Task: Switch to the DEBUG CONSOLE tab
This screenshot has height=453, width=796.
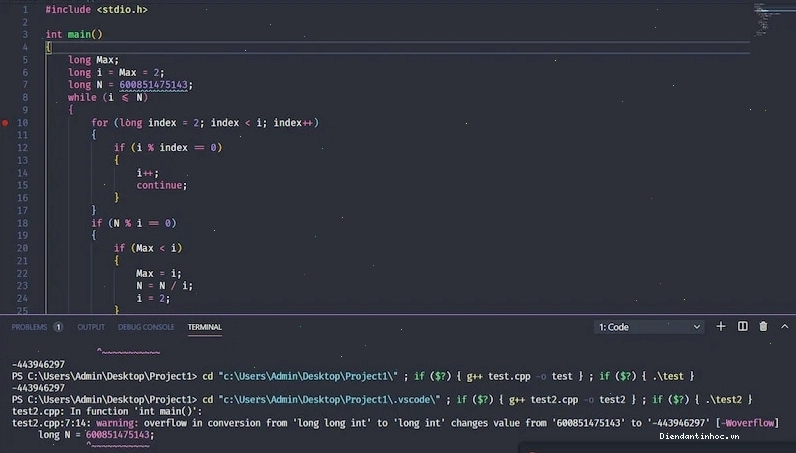Action: 146,327
